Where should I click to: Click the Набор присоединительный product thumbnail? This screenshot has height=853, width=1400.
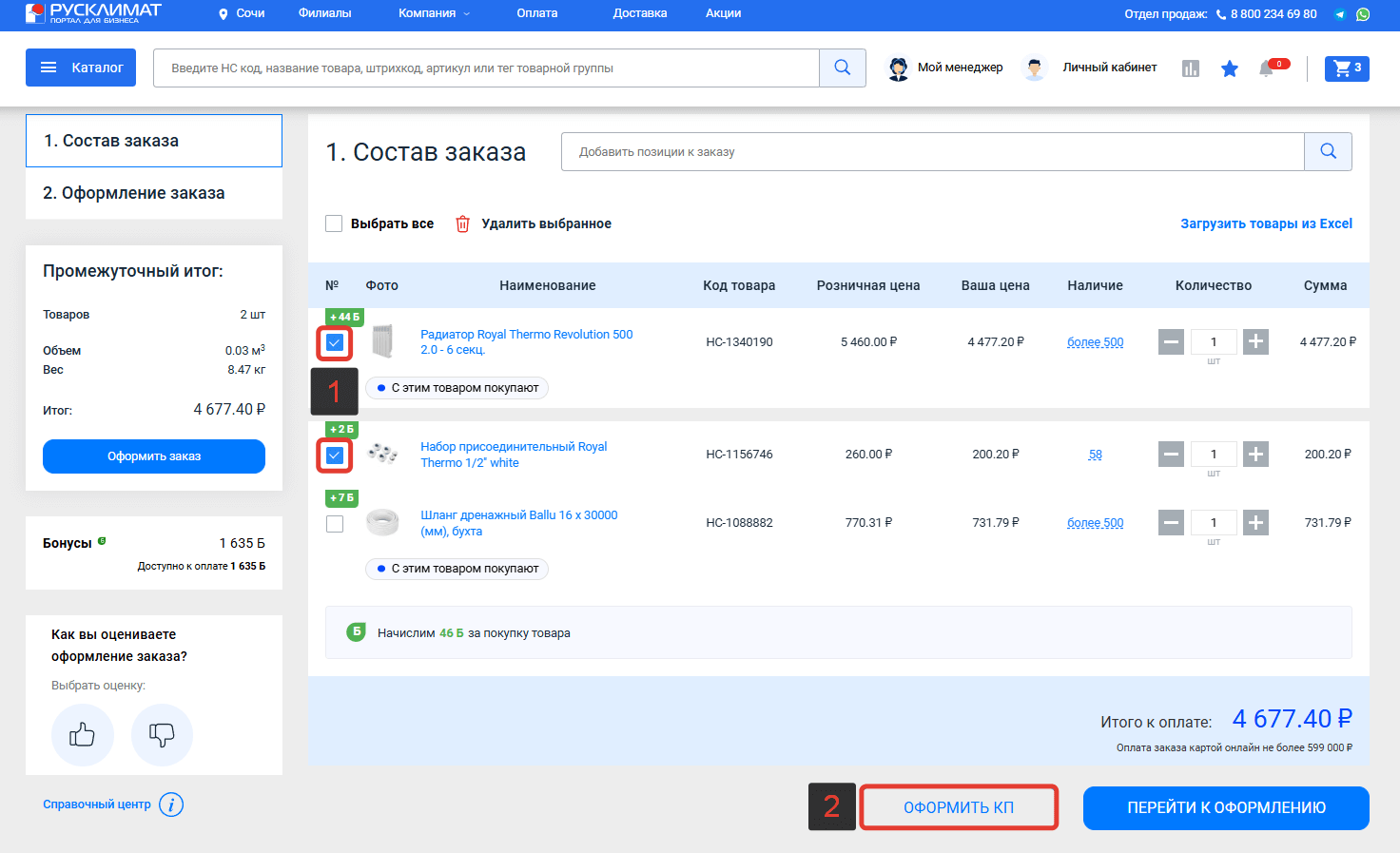coord(382,454)
